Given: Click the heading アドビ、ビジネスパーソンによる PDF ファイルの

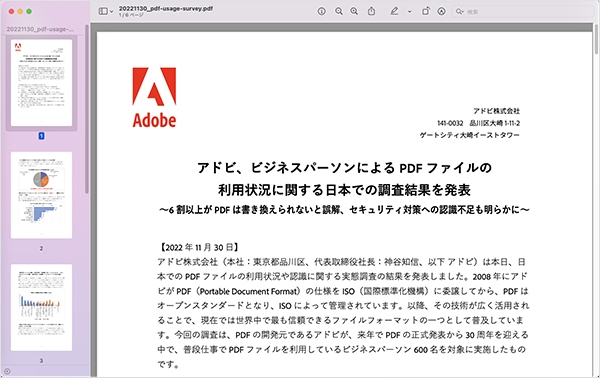Looking at the screenshot, I should pyautogui.click(x=344, y=168).
